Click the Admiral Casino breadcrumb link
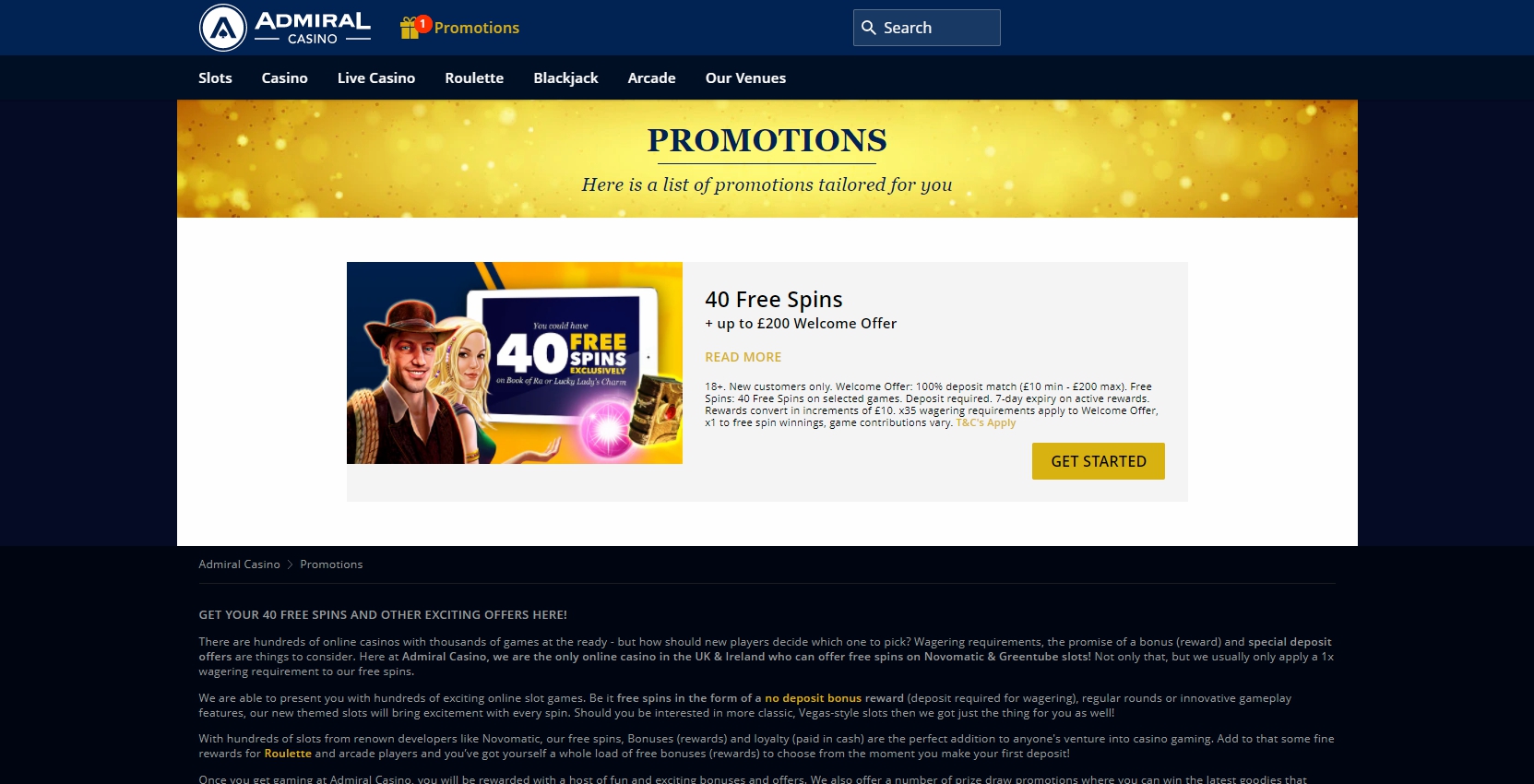Screen dimensions: 1534x784 coord(239,564)
